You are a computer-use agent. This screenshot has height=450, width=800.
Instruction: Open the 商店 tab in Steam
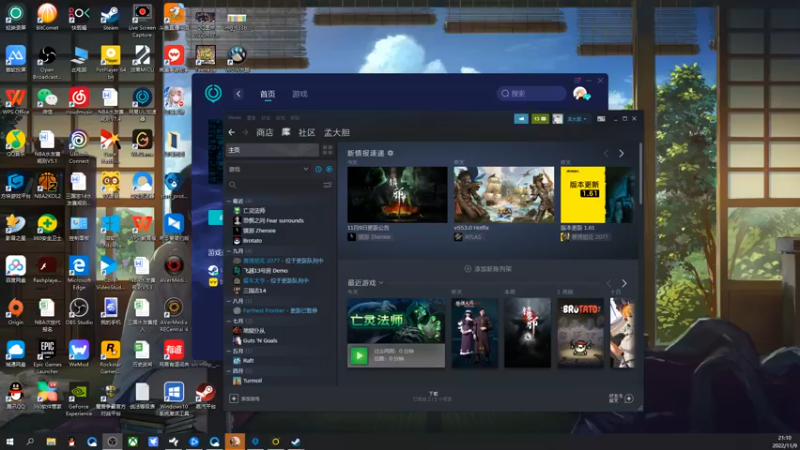click(264, 133)
